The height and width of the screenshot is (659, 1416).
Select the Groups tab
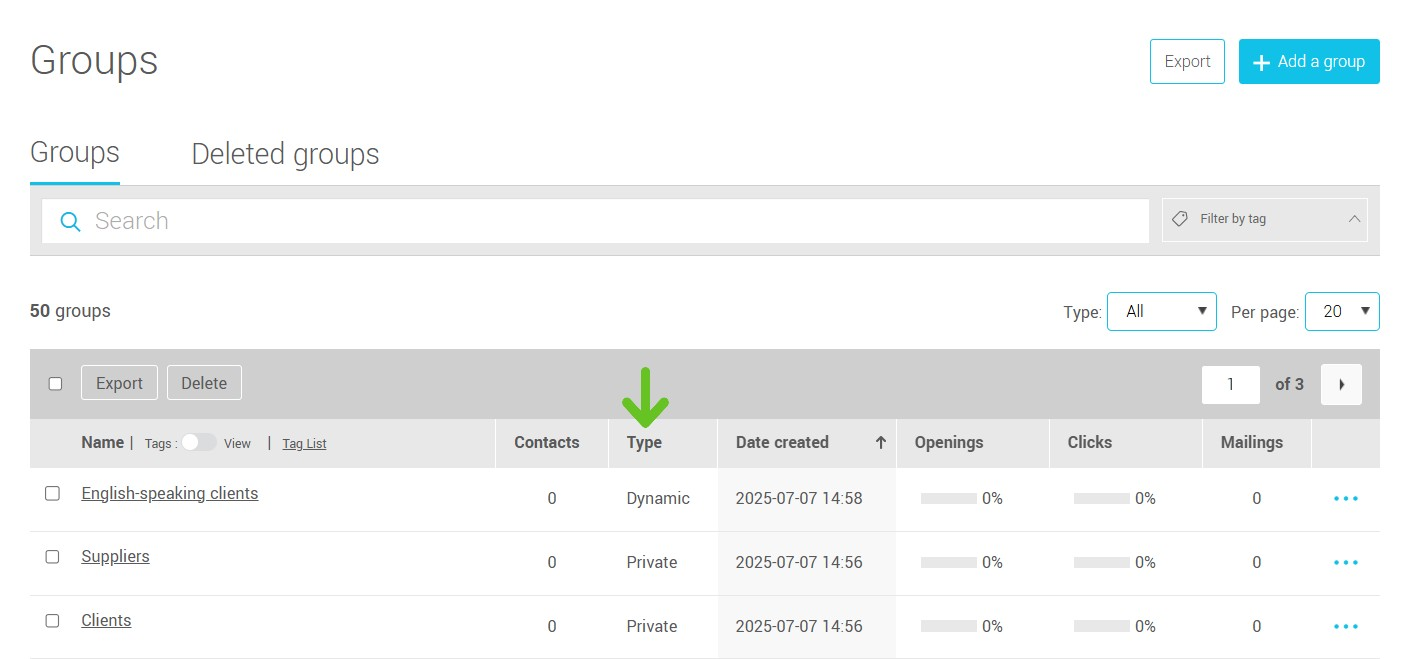75,153
